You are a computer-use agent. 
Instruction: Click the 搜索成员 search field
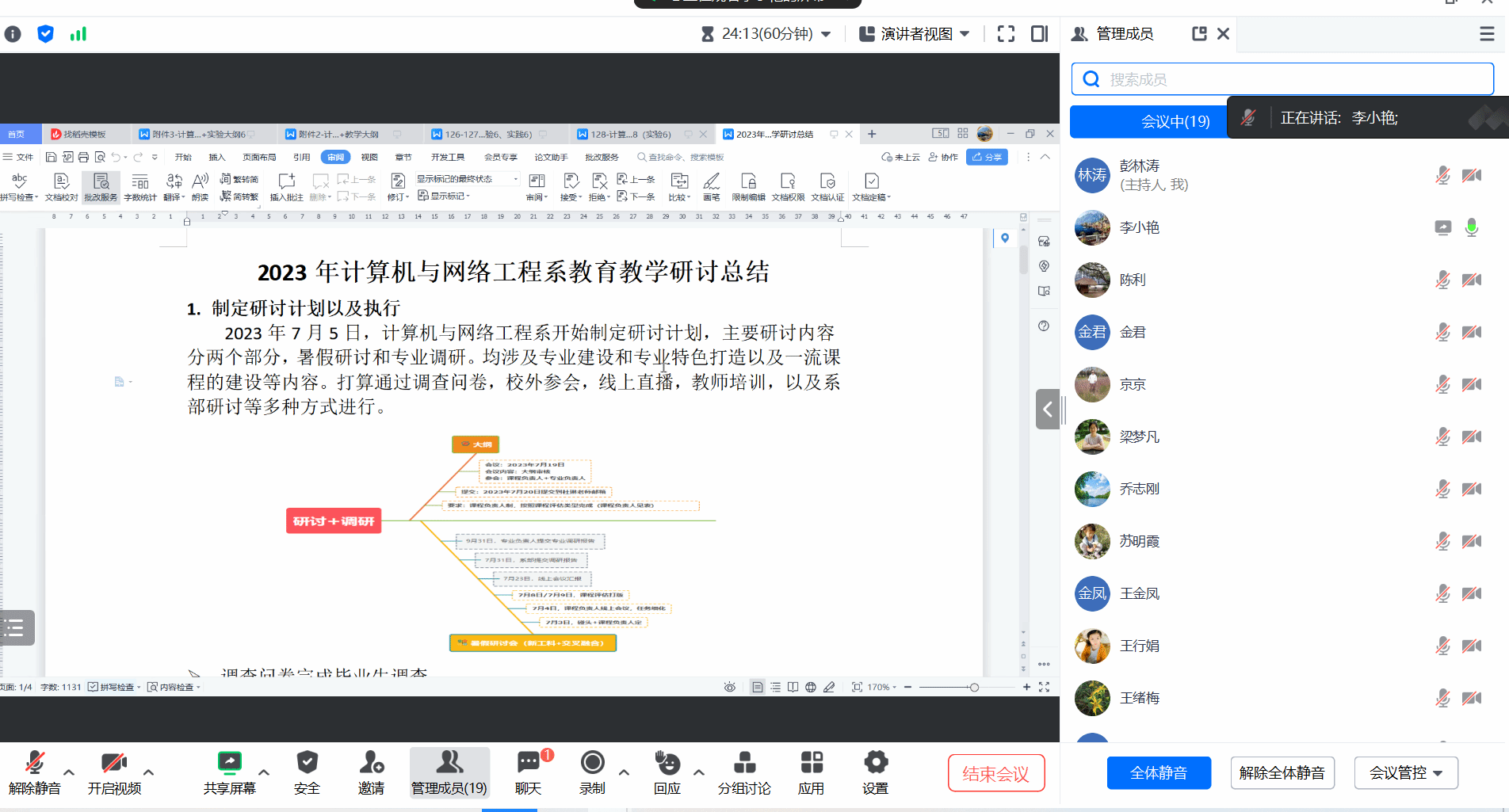[1282, 79]
